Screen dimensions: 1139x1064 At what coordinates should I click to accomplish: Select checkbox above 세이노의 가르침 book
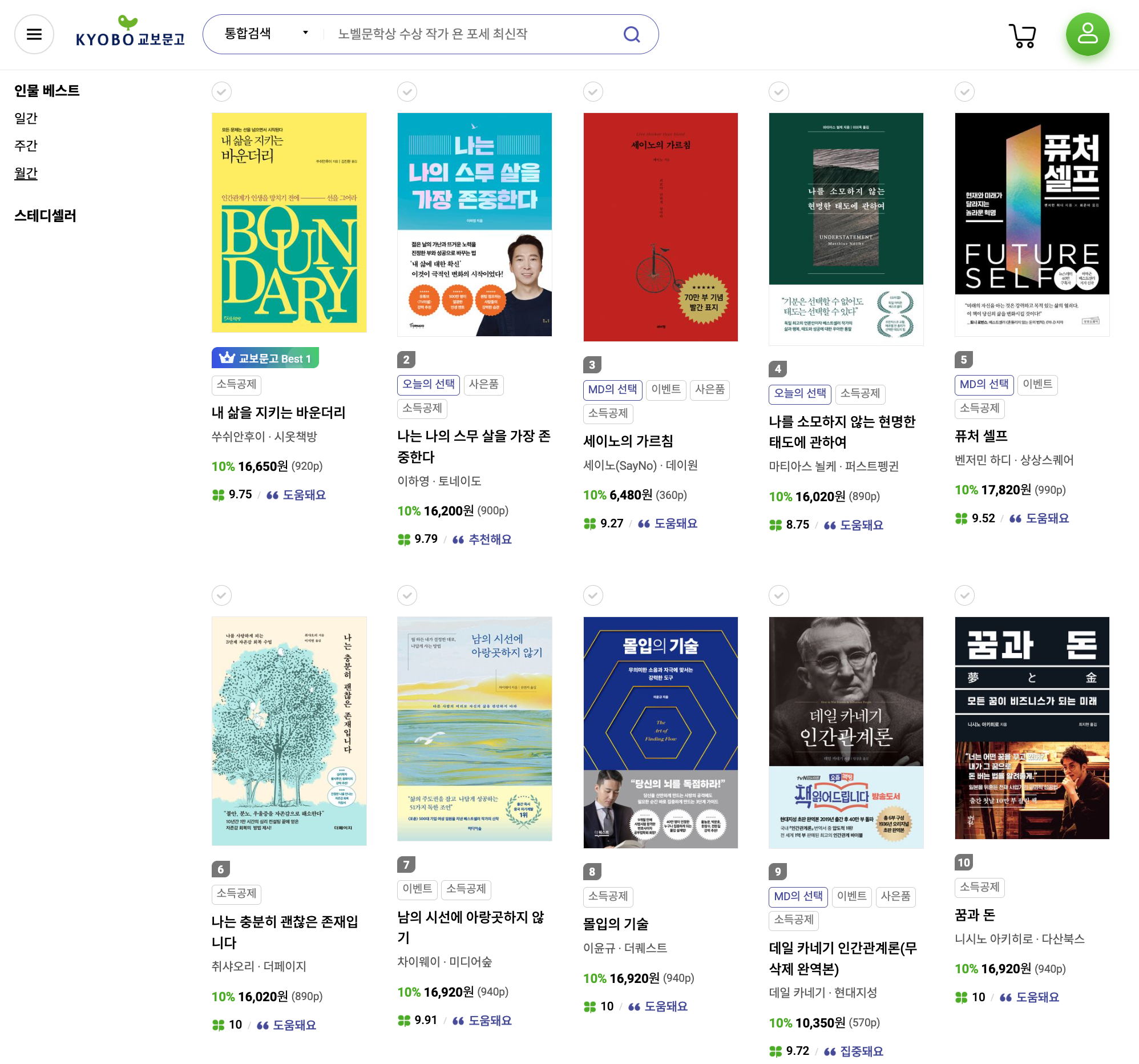coord(593,91)
